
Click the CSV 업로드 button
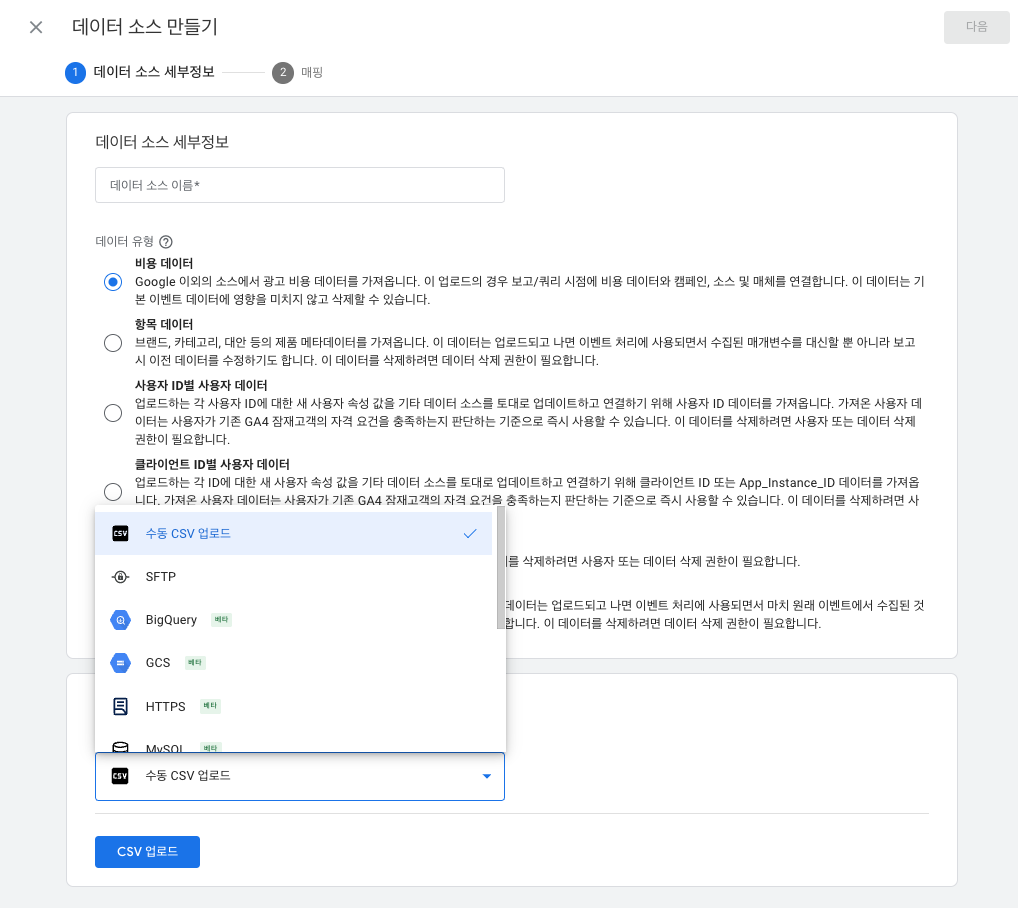[x=147, y=852]
